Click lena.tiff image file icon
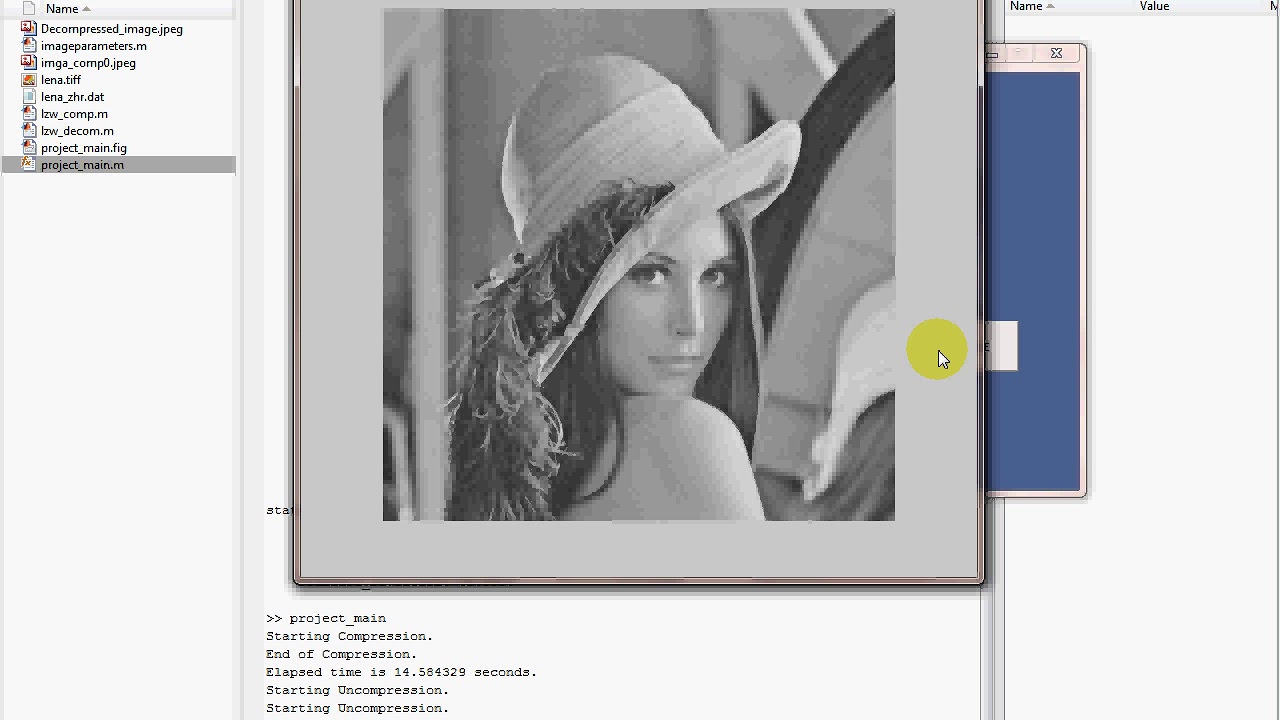Screen dimensions: 1280x720 click(28, 80)
